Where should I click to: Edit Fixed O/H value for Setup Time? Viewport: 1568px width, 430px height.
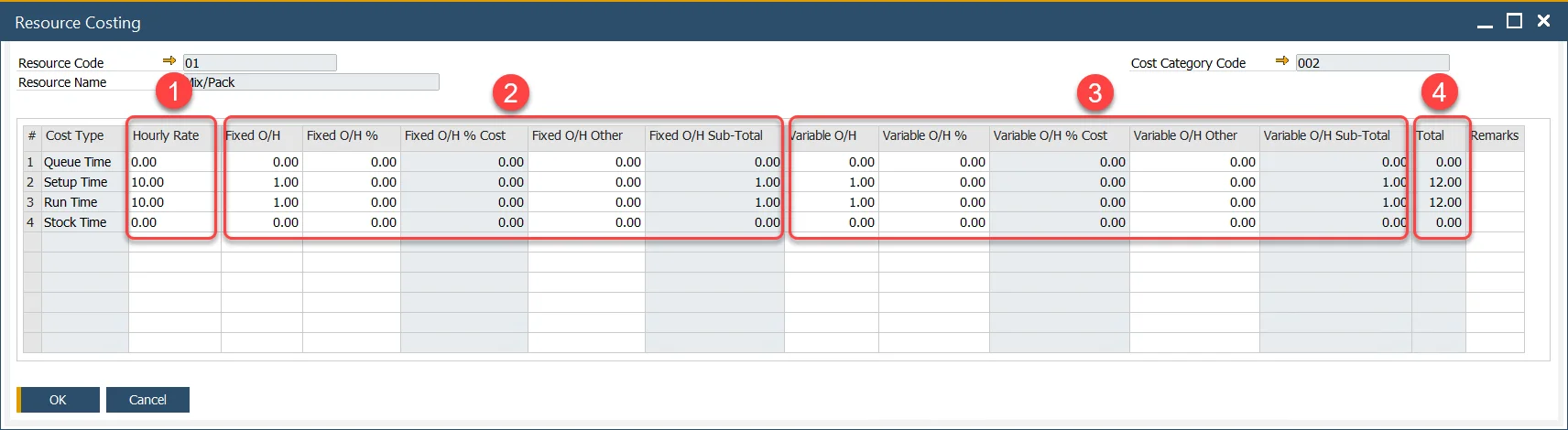pyautogui.click(x=262, y=182)
